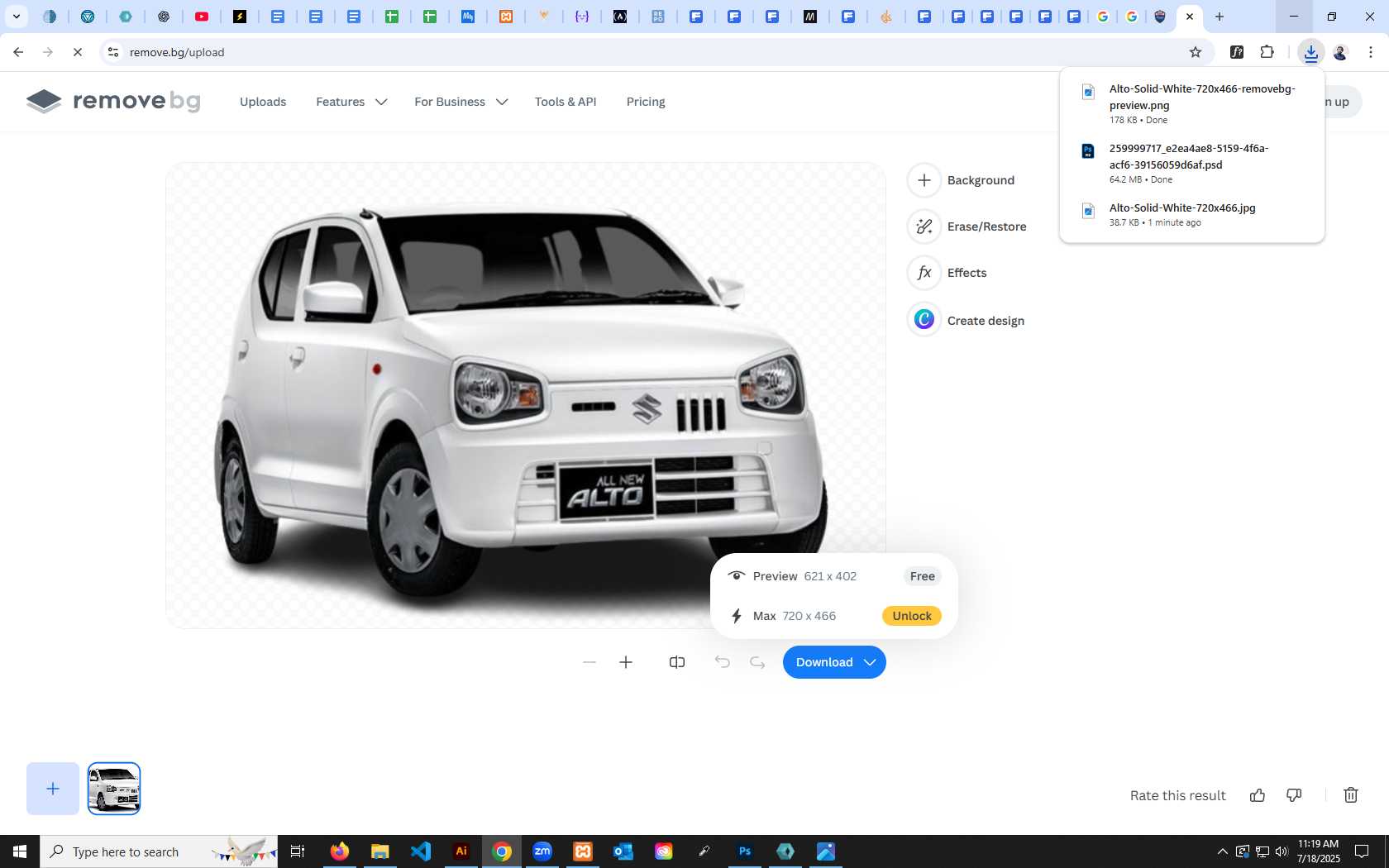This screenshot has width=1389, height=868.
Task: Open Chrome downloads toolbar icon
Action: coord(1311,52)
